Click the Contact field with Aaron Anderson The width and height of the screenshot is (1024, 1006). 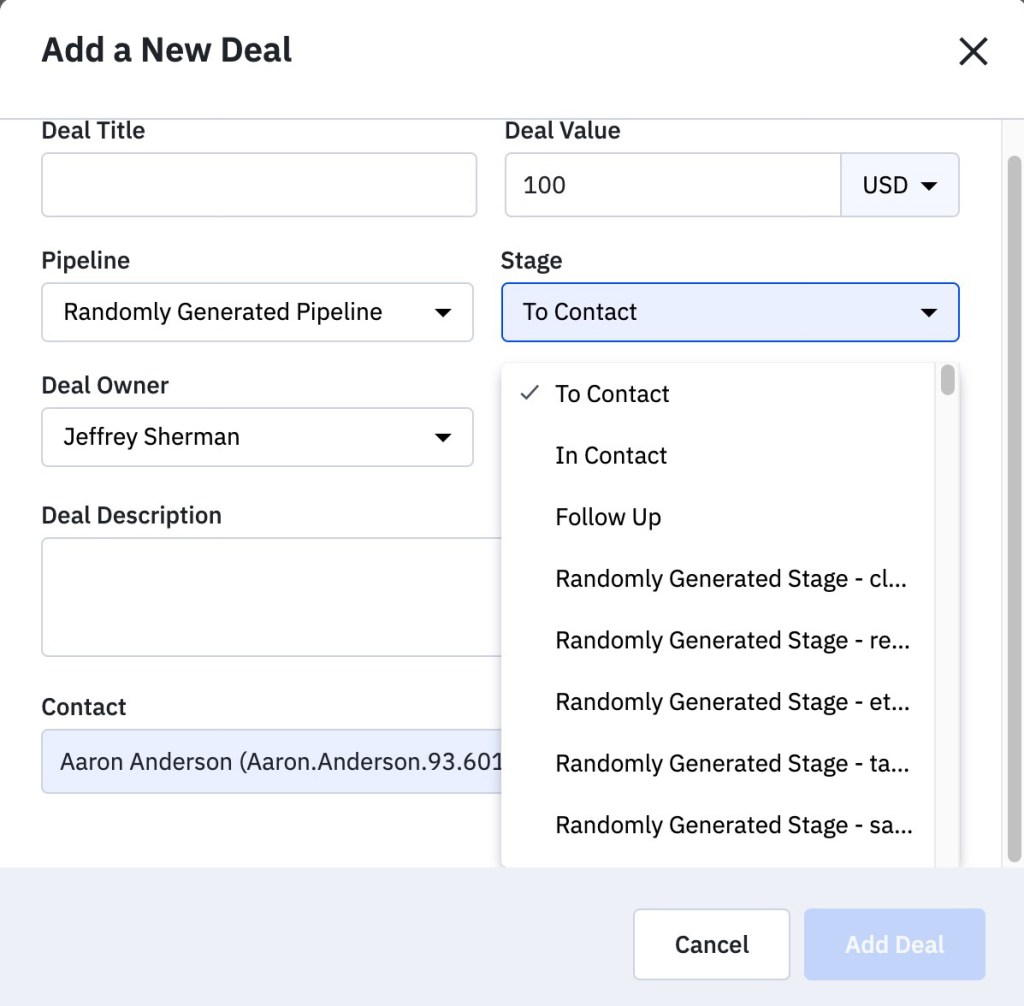point(270,762)
